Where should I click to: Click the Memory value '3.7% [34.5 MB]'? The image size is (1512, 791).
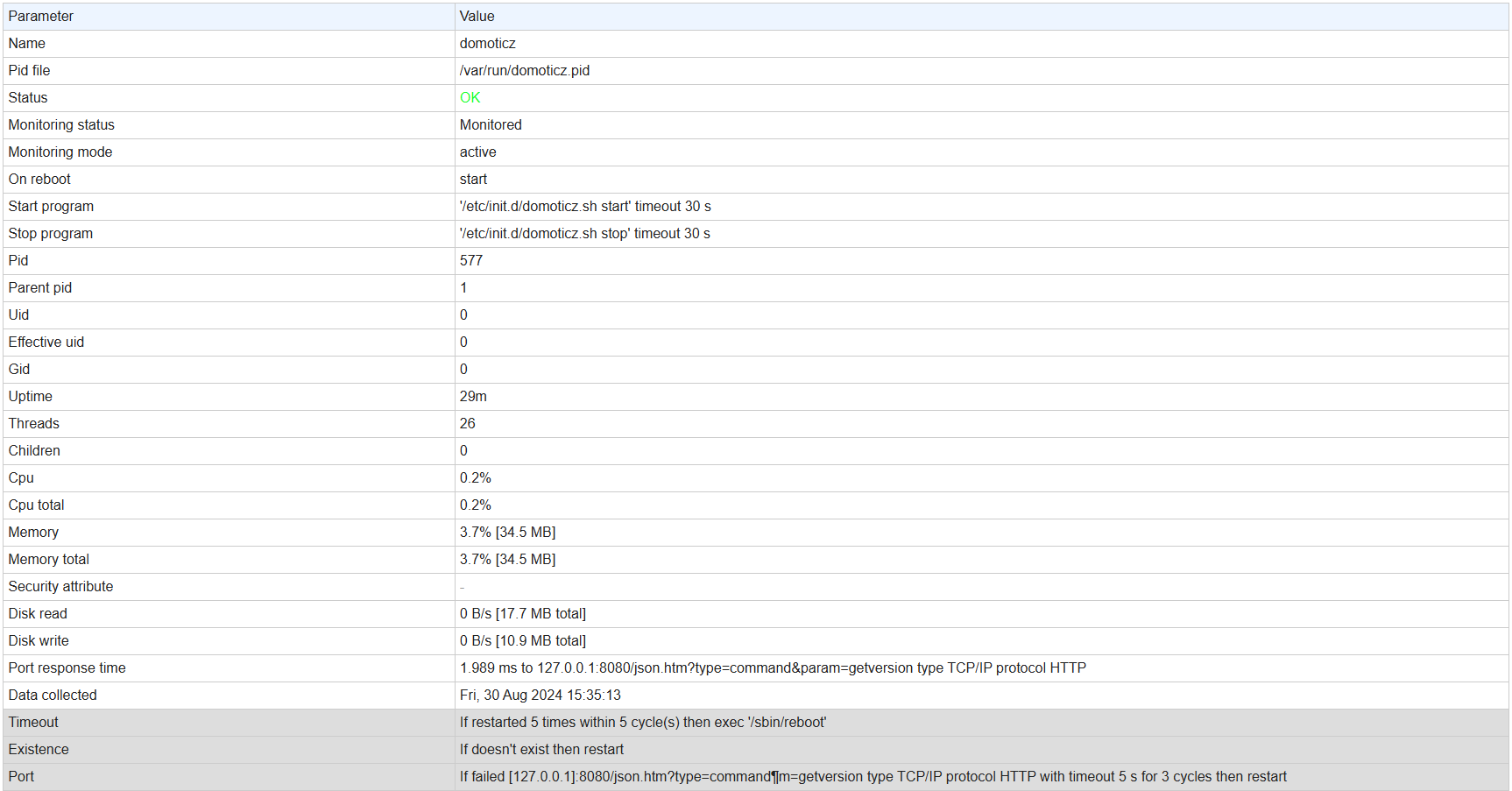click(508, 533)
